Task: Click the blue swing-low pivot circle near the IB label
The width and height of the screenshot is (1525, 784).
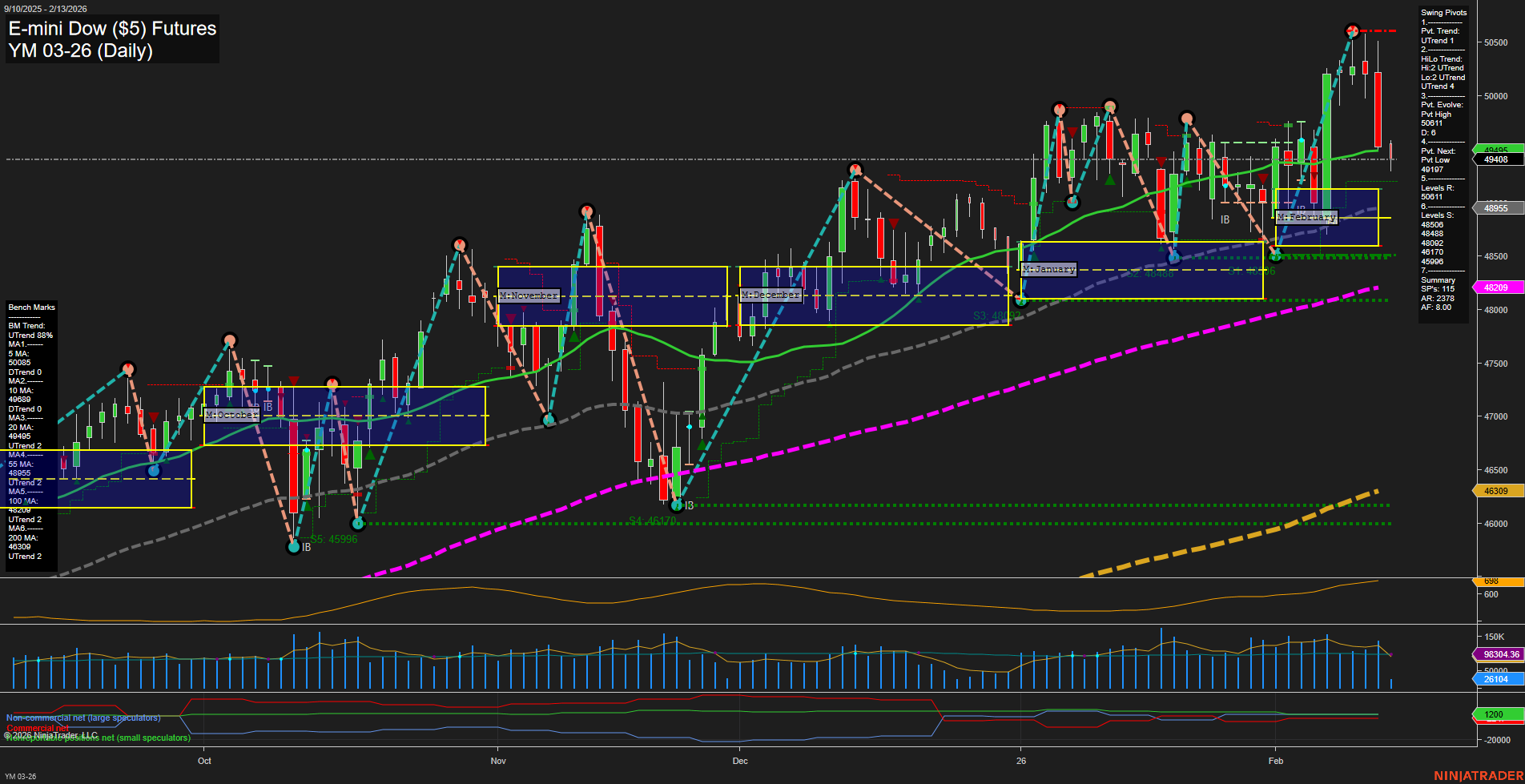Action: 294,548
